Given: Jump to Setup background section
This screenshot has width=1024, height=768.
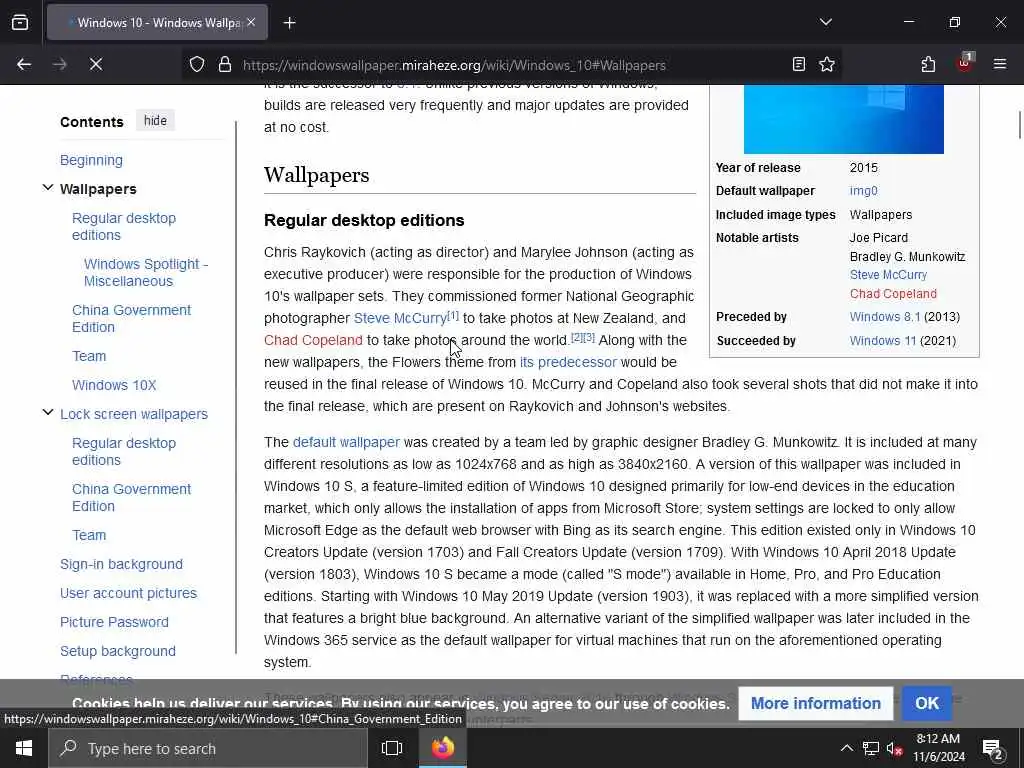Looking at the screenshot, I should pos(118,651).
